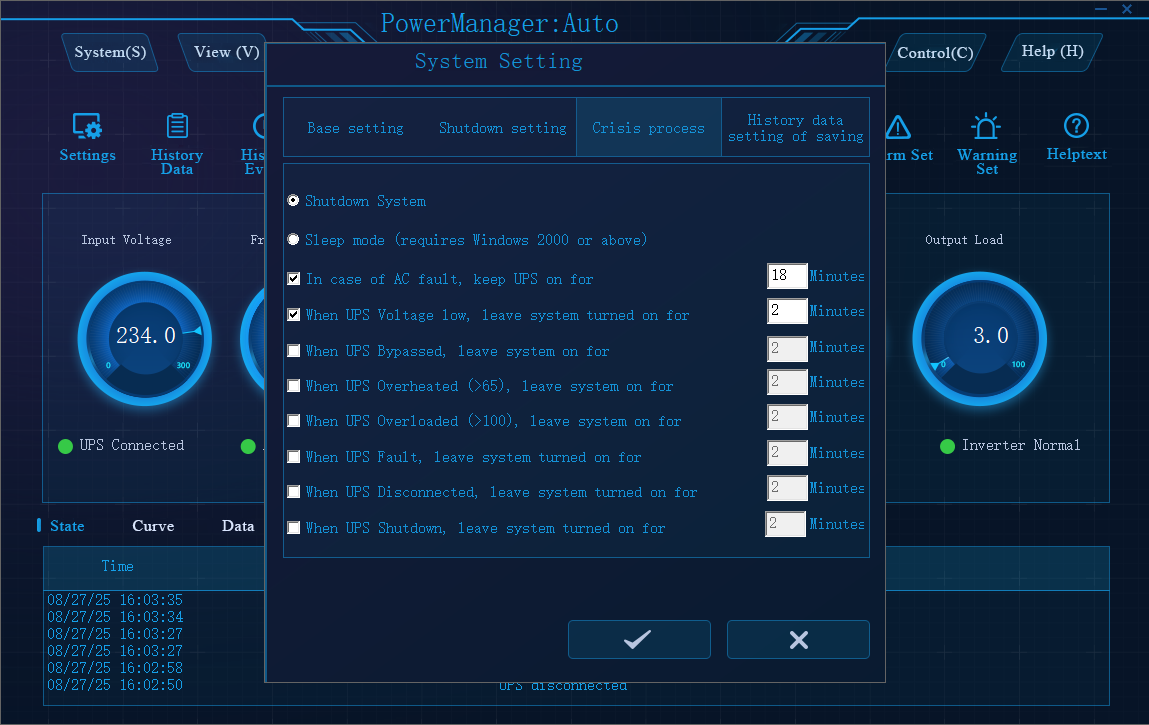This screenshot has width=1149, height=725.
Task: Switch to the Curve view tab
Action: (153, 526)
